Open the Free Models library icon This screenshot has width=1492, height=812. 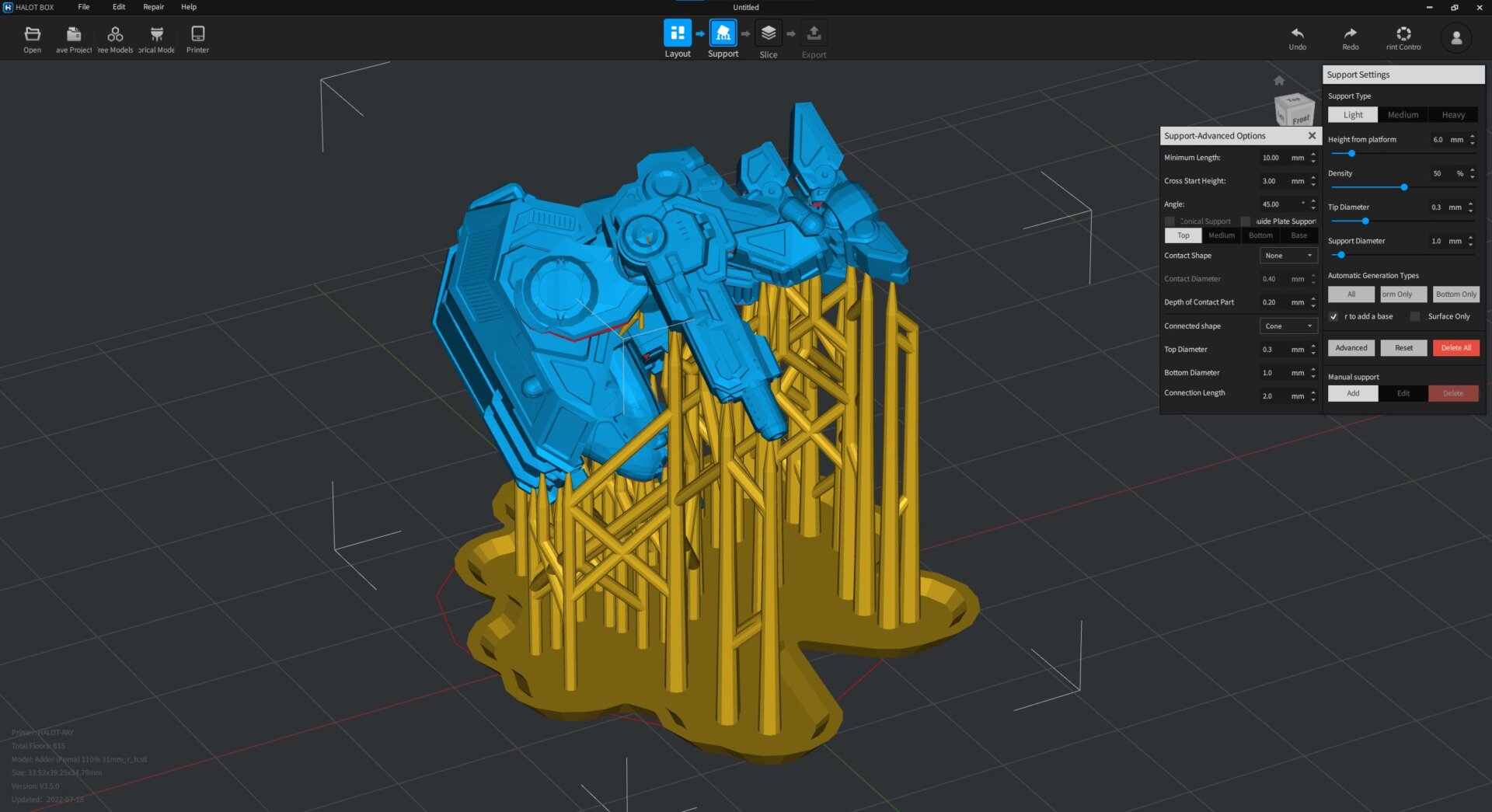click(115, 34)
